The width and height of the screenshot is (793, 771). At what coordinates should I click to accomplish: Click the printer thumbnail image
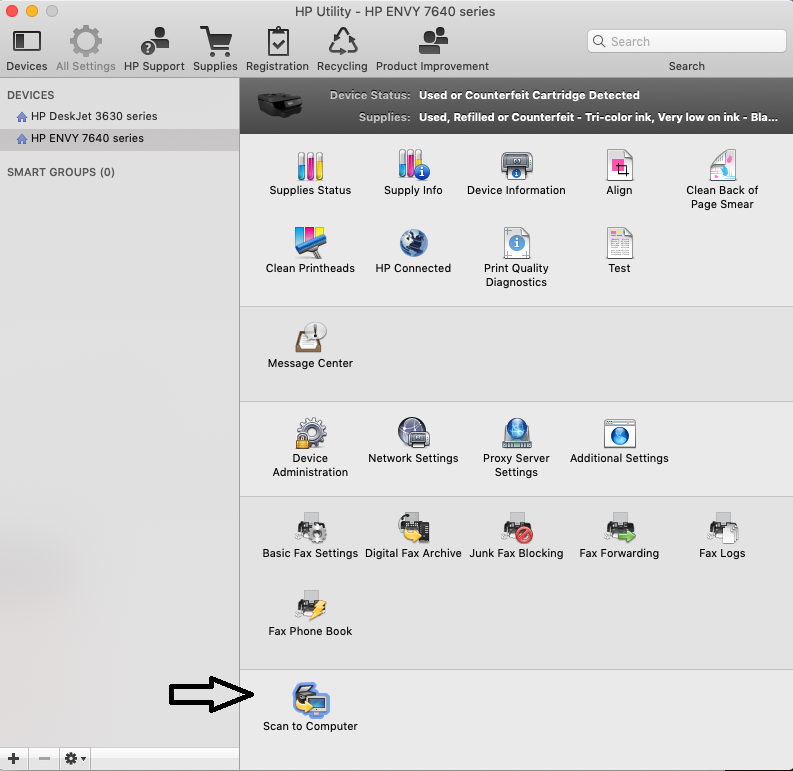pos(280,104)
